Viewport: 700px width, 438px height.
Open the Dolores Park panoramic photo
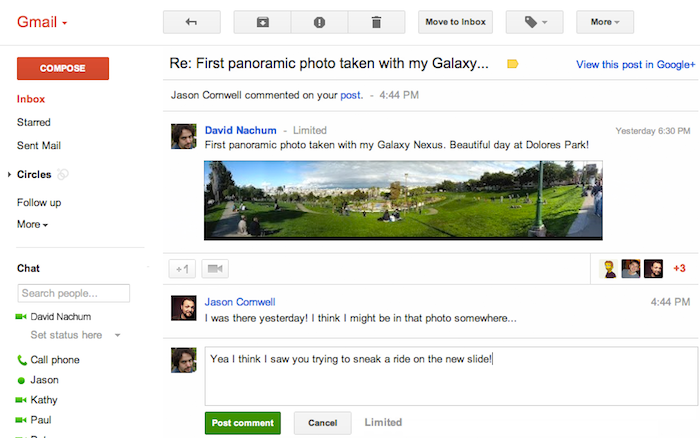coord(403,200)
